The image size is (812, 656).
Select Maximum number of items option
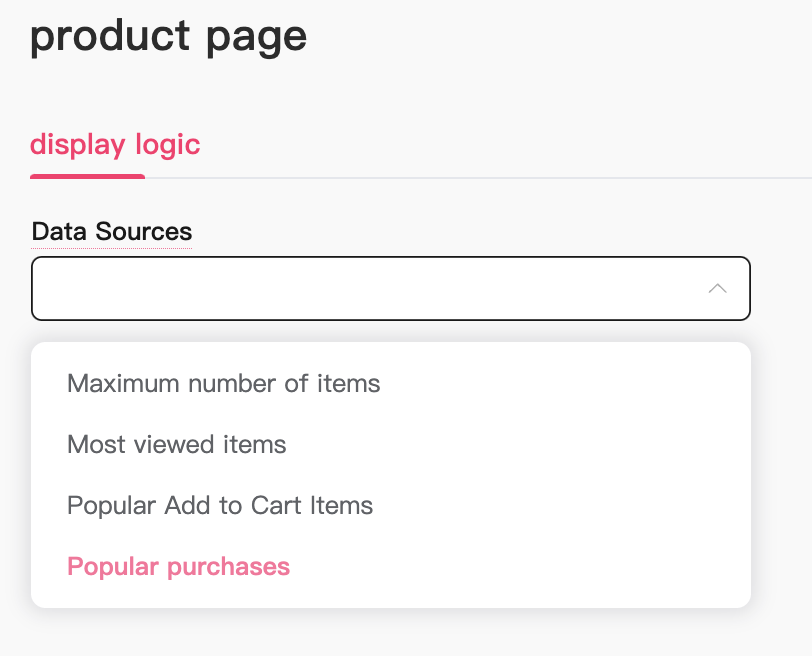coord(223,383)
